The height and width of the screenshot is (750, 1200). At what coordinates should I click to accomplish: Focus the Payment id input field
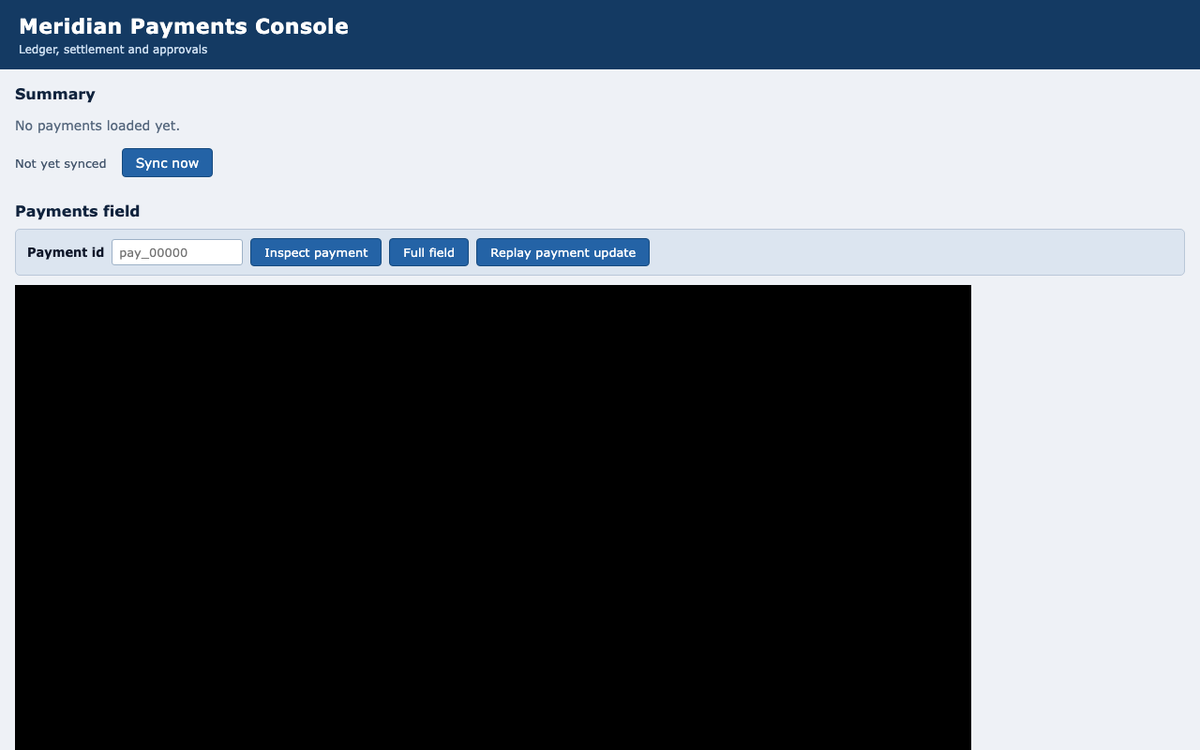coord(177,252)
